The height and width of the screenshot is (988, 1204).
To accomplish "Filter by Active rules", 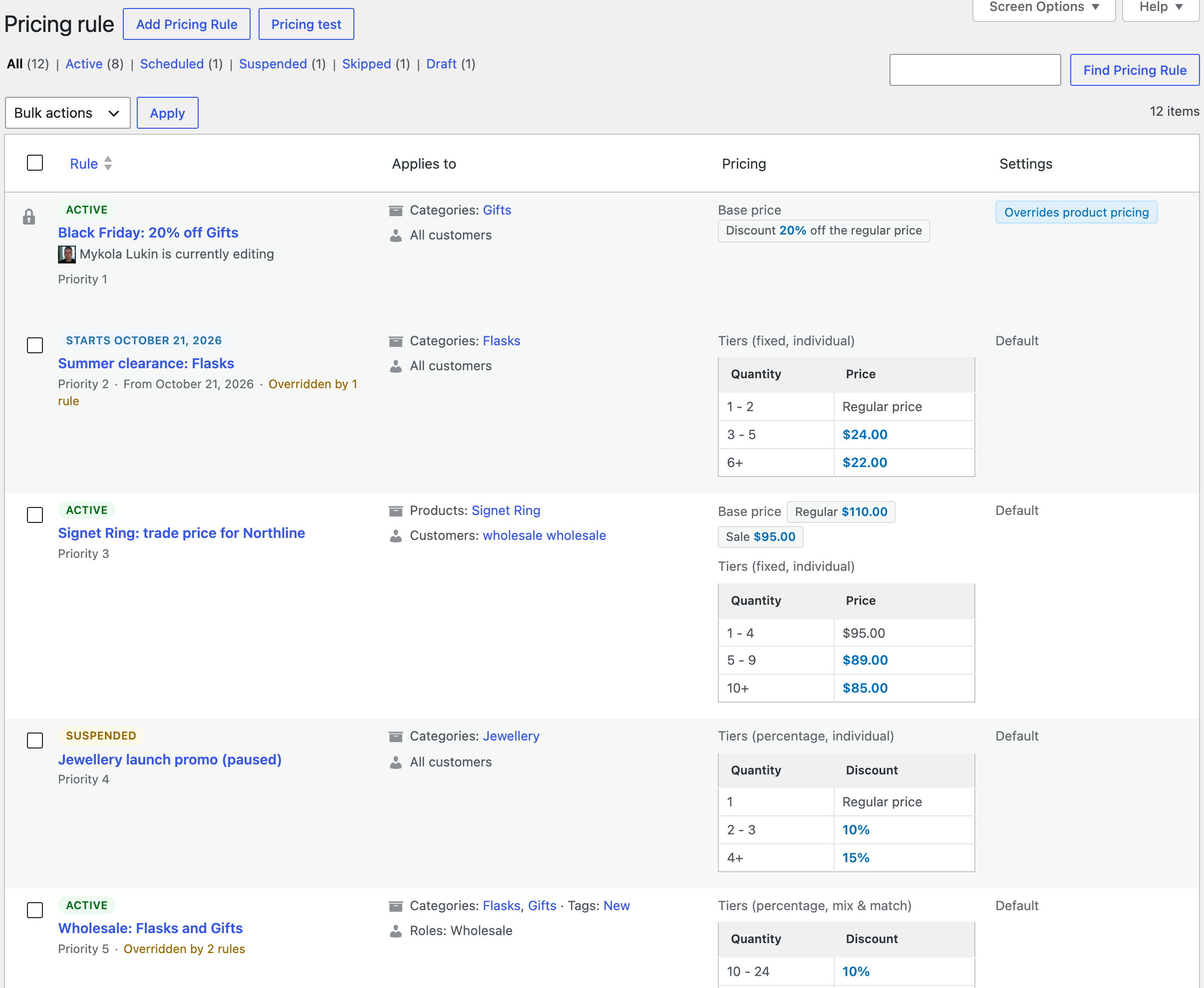I will (84, 64).
